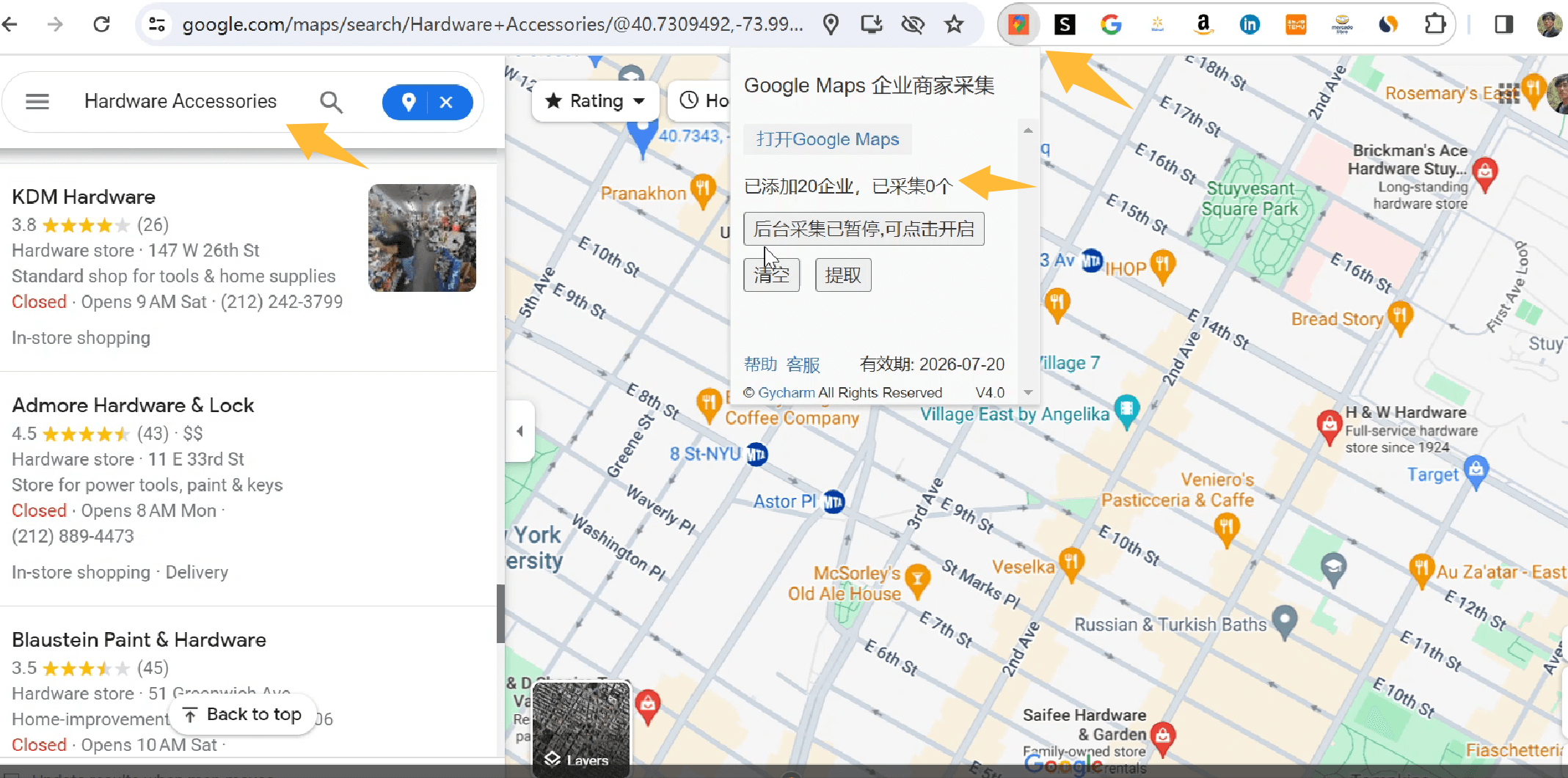Toggle the browser side panel icon

tap(1504, 24)
